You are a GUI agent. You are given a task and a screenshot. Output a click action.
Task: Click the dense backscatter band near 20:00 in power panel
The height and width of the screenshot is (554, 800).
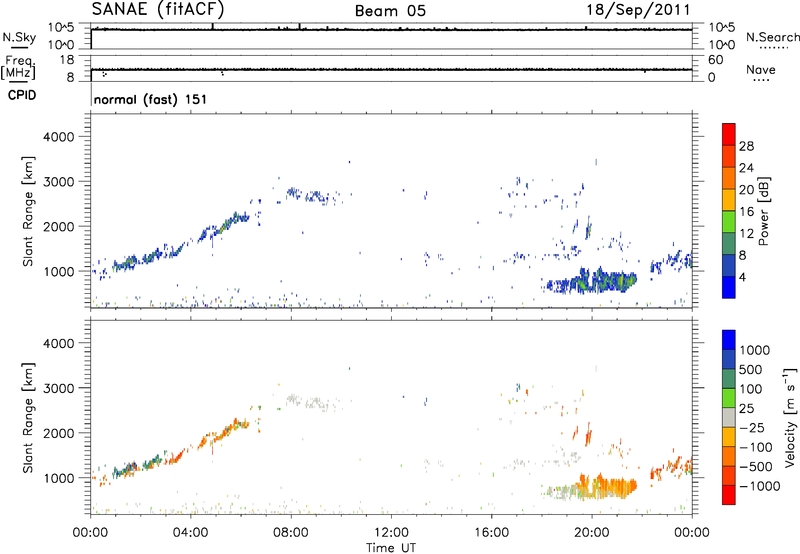point(592,281)
